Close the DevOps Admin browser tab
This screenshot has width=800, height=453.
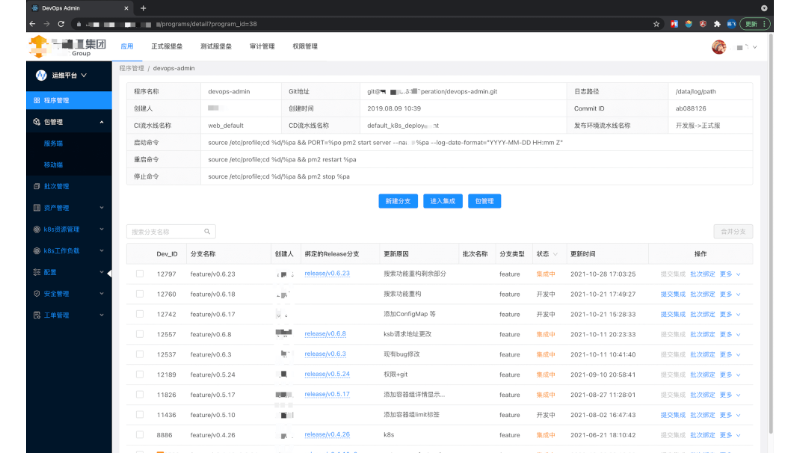127,8
